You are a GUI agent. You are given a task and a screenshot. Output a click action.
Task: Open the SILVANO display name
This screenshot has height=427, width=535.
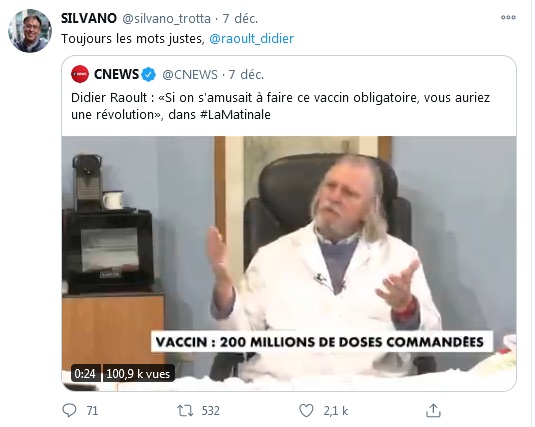pos(89,18)
